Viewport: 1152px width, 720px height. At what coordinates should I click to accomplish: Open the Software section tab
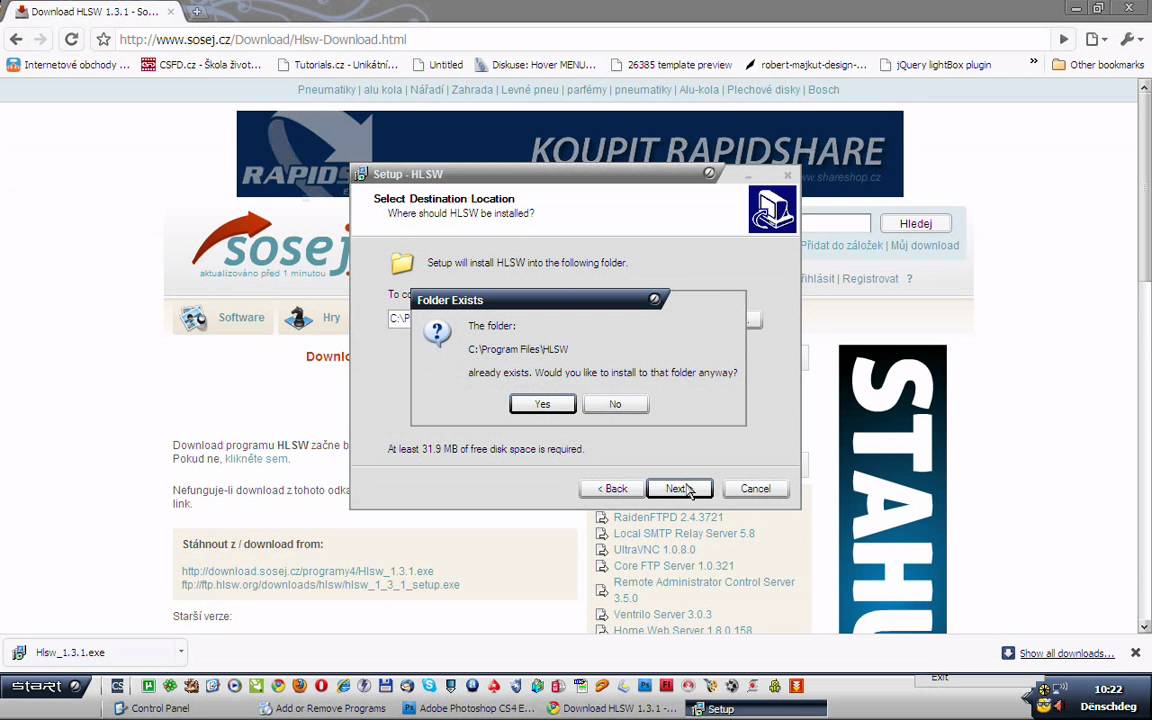click(x=223, y=318)
